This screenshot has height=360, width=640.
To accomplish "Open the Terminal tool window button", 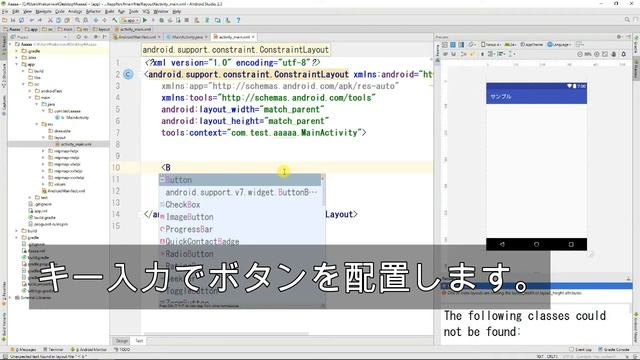I will (53, 350).
